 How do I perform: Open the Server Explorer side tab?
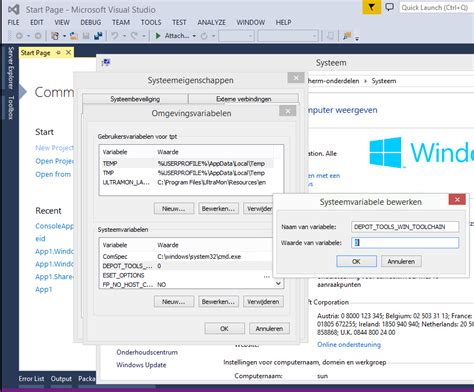click(11, 68)
